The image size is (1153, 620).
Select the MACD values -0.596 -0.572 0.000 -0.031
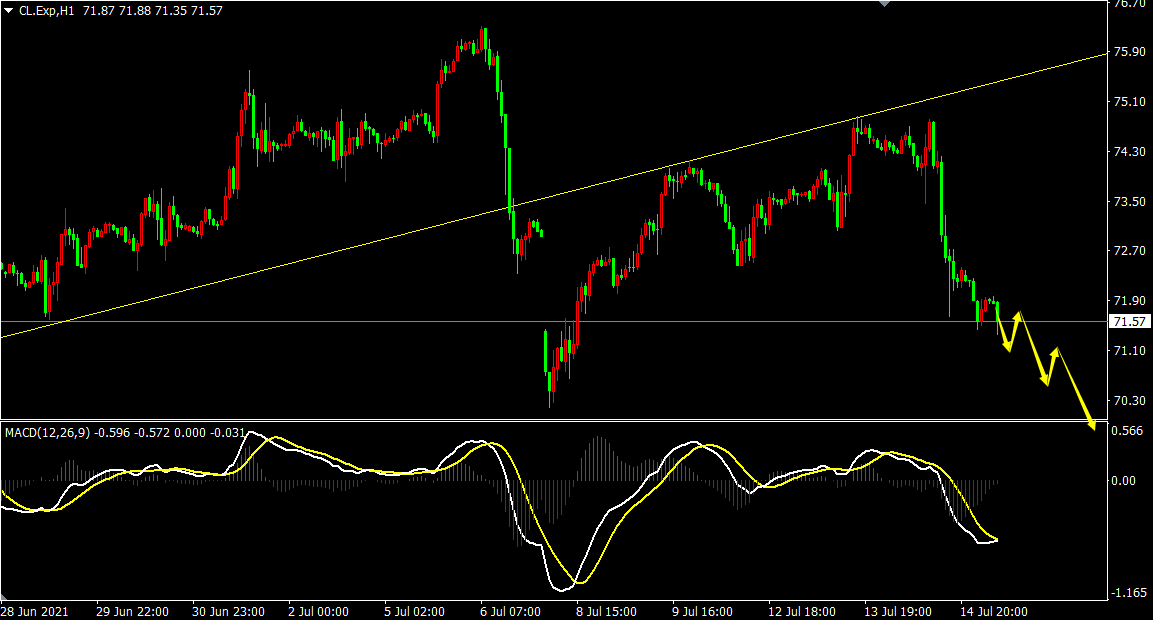tap(168, 433)
